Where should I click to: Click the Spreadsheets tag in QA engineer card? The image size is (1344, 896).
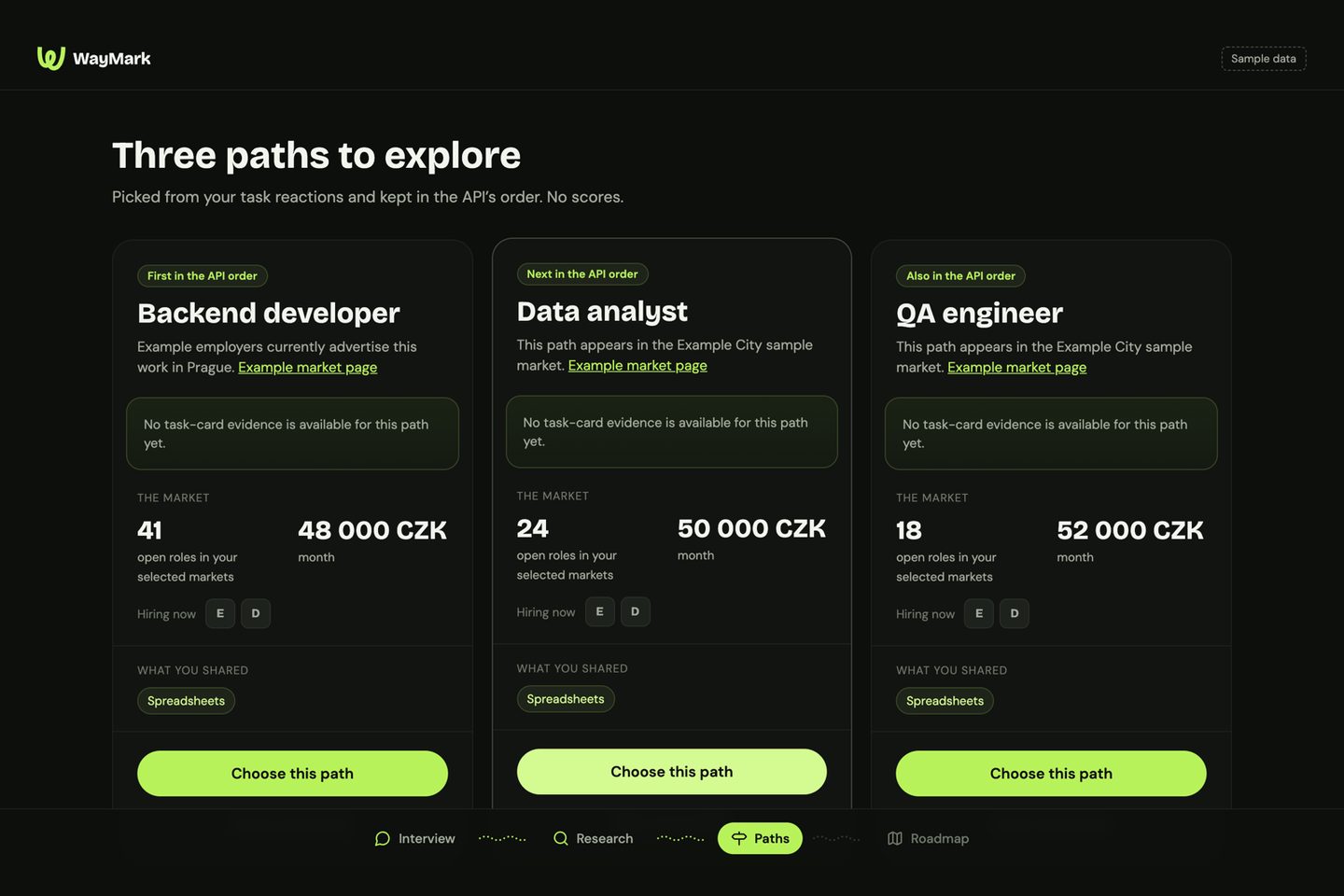click(945, 701)
